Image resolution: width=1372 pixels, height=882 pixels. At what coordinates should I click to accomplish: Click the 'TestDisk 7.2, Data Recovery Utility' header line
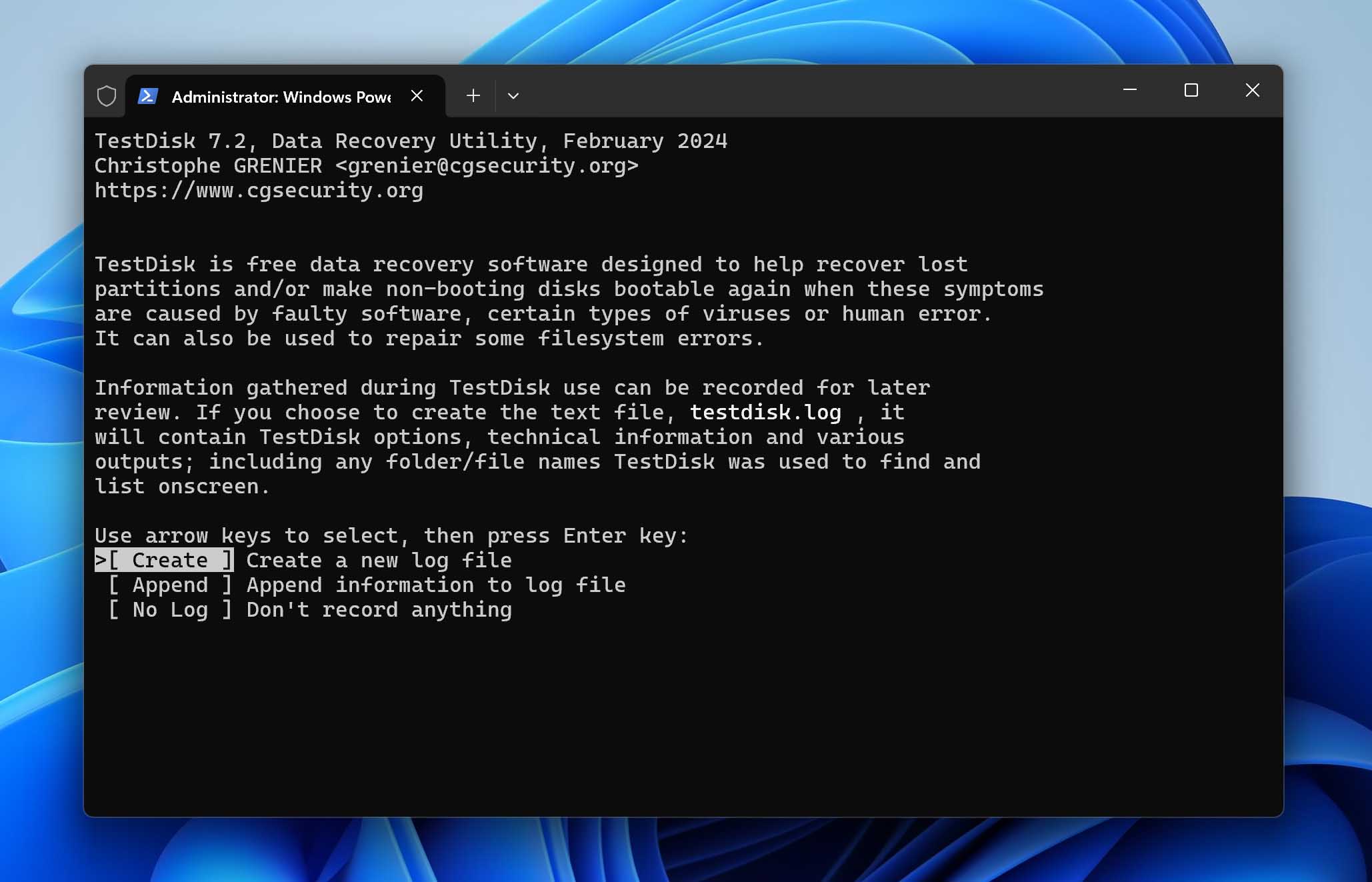411,141
